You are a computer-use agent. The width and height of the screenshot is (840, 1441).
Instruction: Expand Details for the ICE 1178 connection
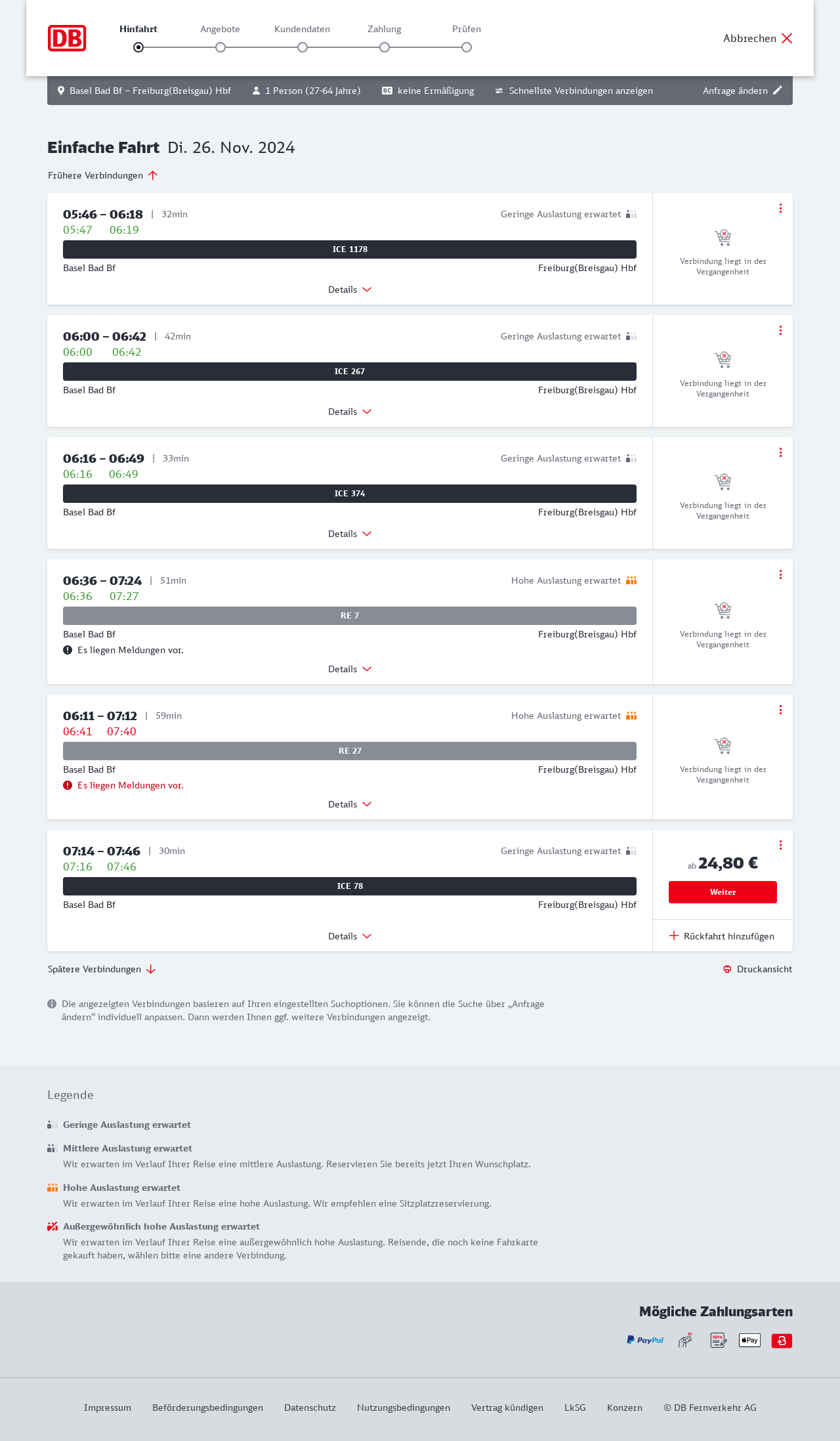(x=350, y=290)
